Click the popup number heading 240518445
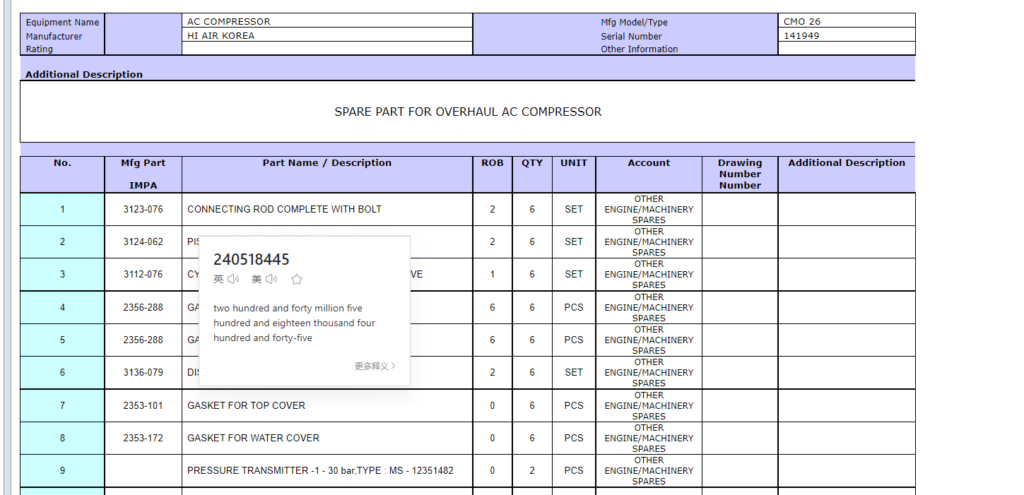The image size is (1024, 495). click(x=251, y=259)
